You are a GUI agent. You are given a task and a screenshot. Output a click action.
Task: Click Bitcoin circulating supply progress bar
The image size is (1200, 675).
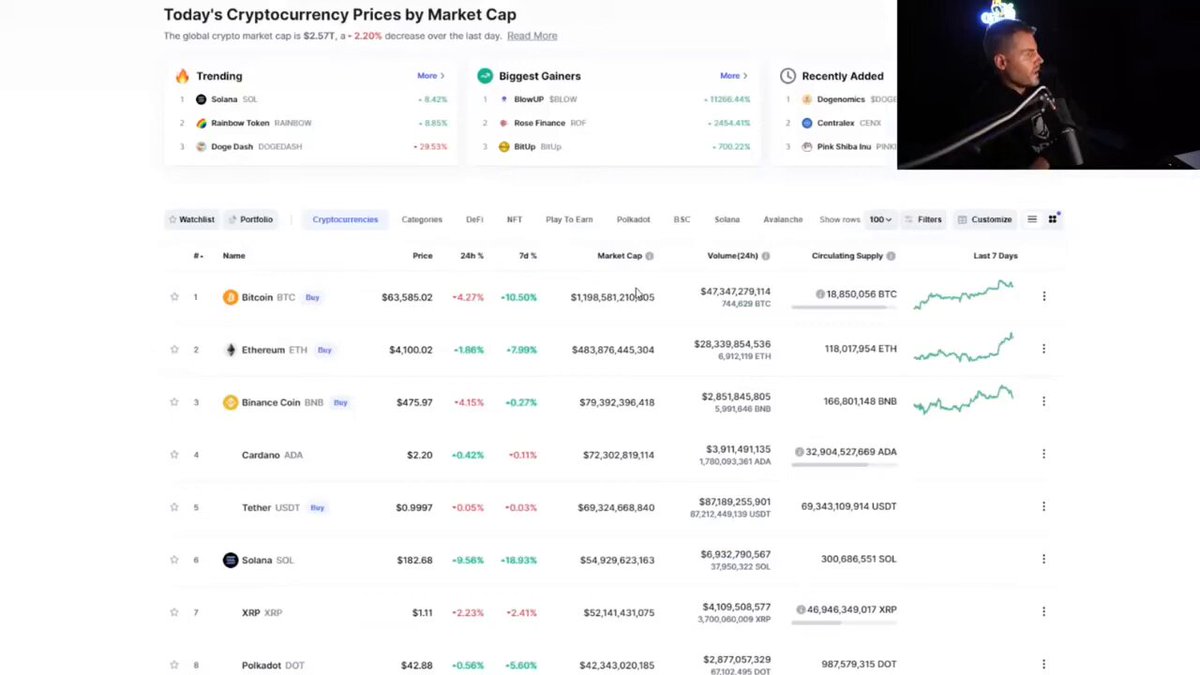pyautogui.click(x=842, y=307)
